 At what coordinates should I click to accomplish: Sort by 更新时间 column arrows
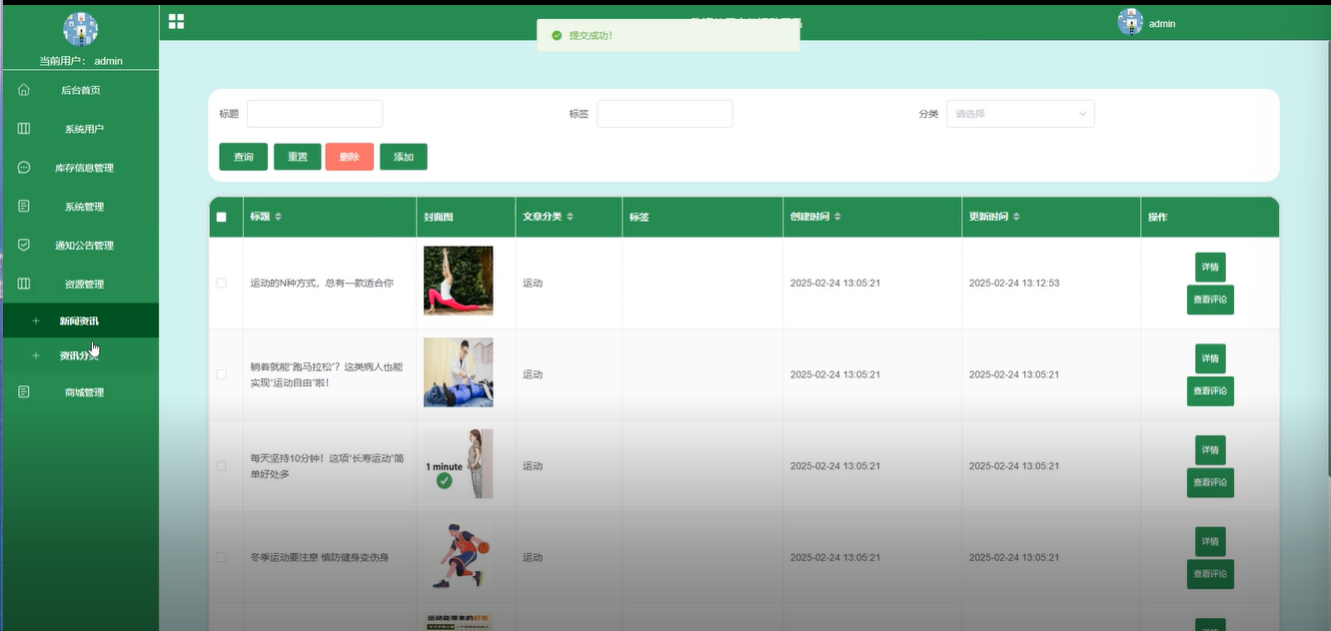[x=1017, y=217]
